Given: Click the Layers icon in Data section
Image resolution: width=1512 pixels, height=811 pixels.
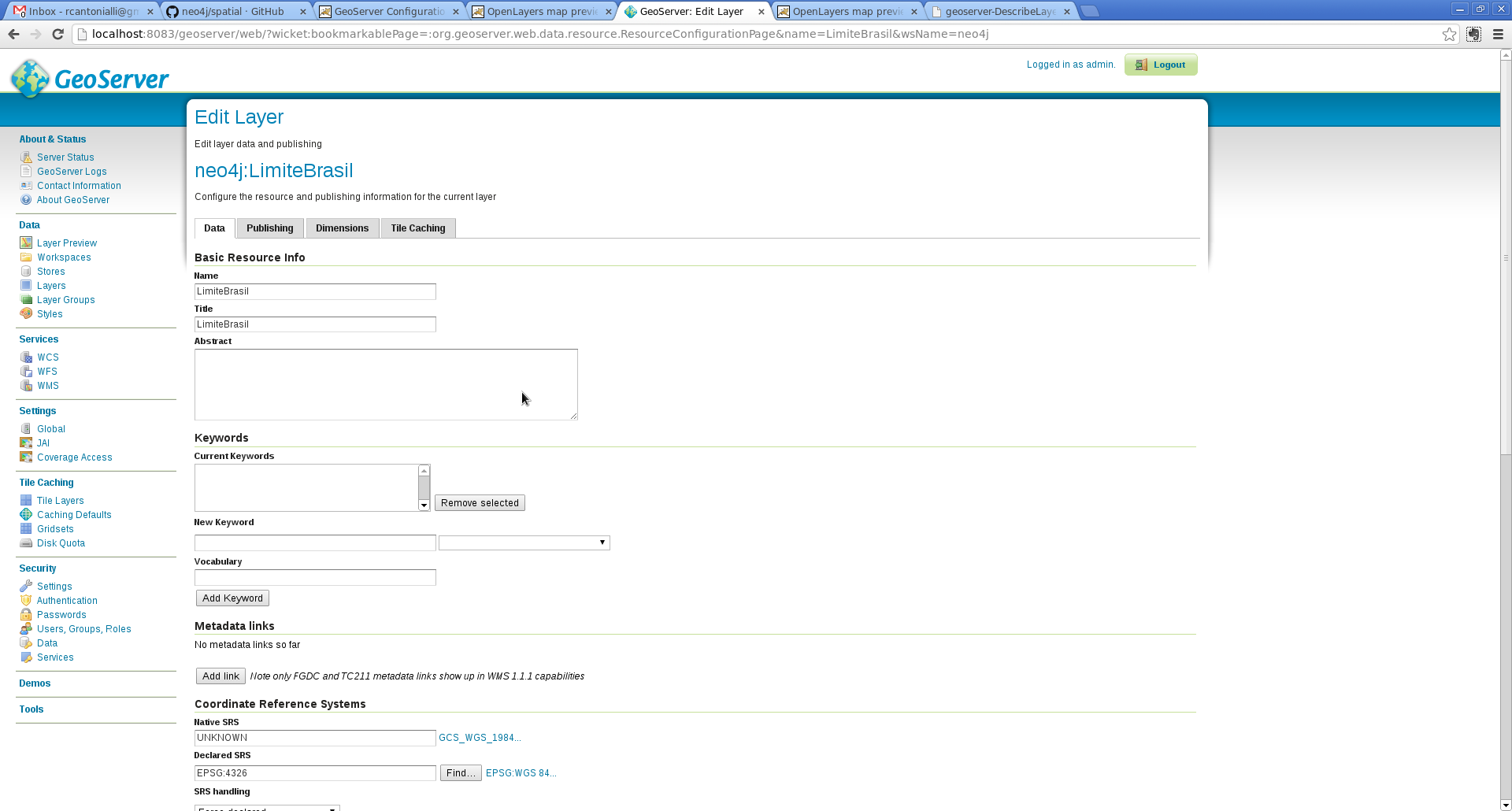Looking at the screenshot, I should 26,286.
